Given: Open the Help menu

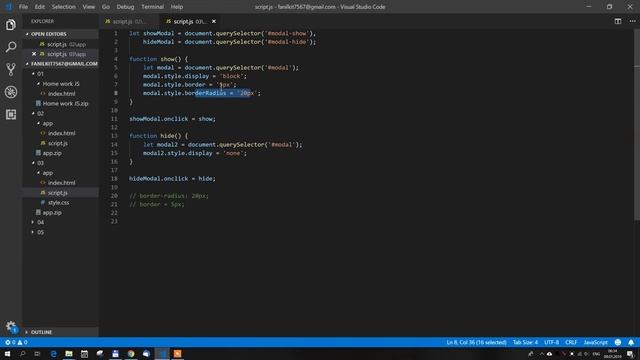Looking at the screenshot, I should click(177, 7).
